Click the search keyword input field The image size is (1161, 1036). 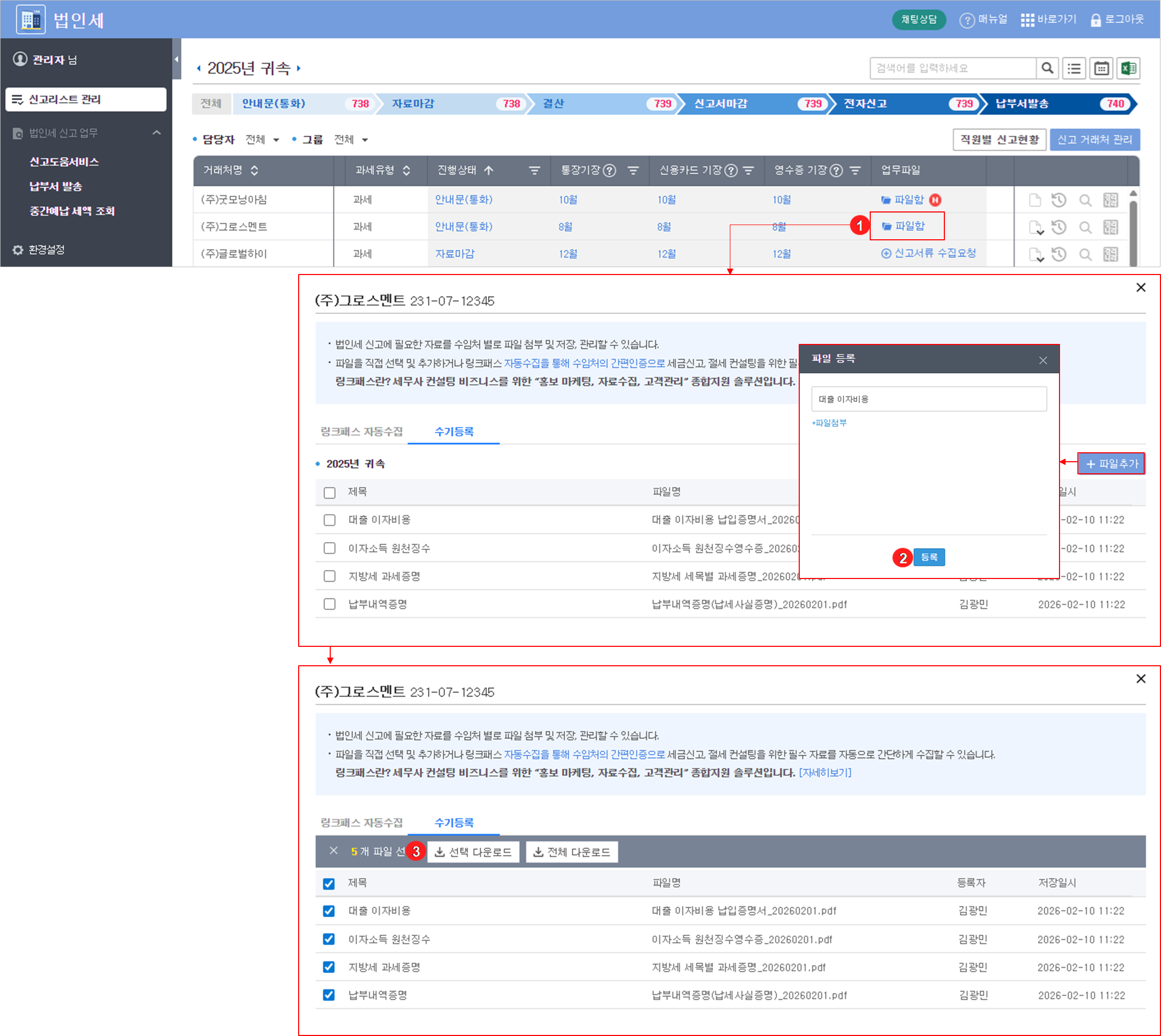coord(952,68)
